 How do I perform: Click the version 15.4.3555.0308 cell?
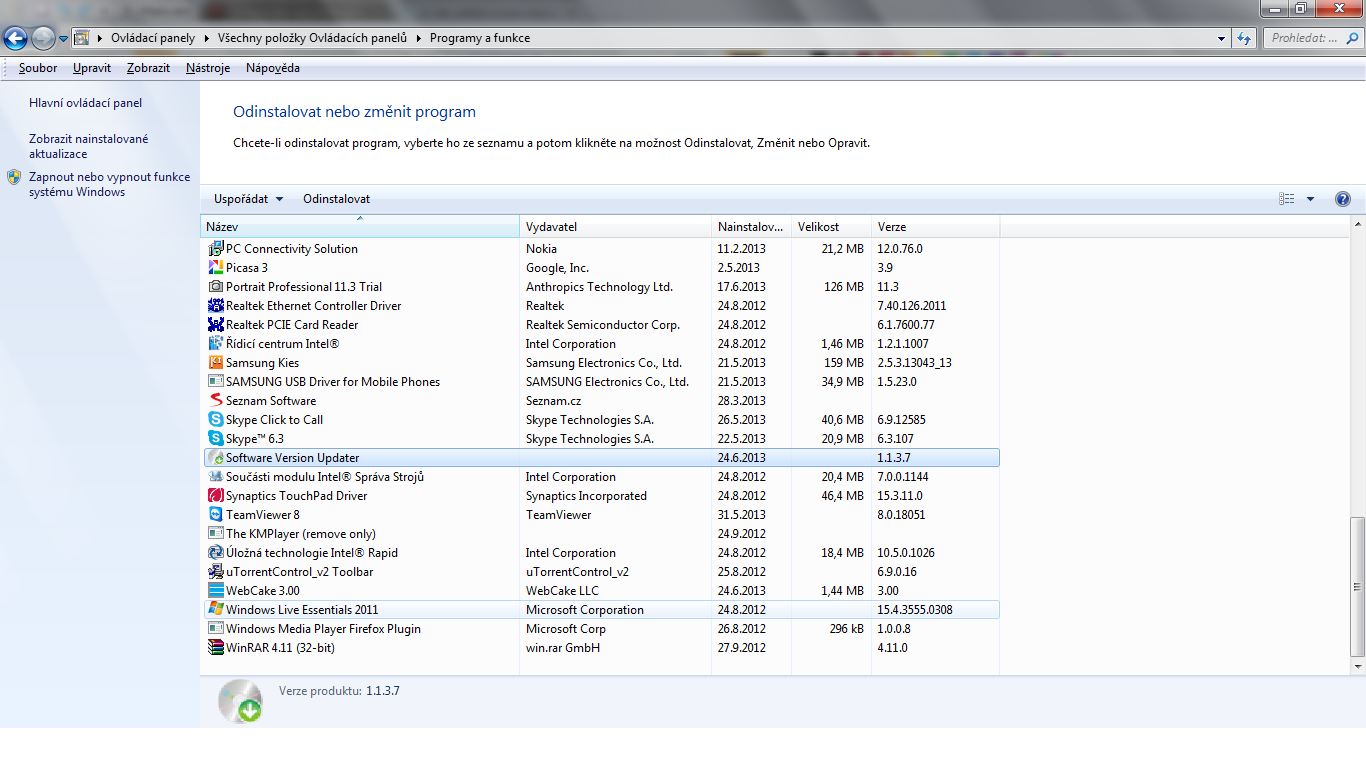tap(915, 610)
